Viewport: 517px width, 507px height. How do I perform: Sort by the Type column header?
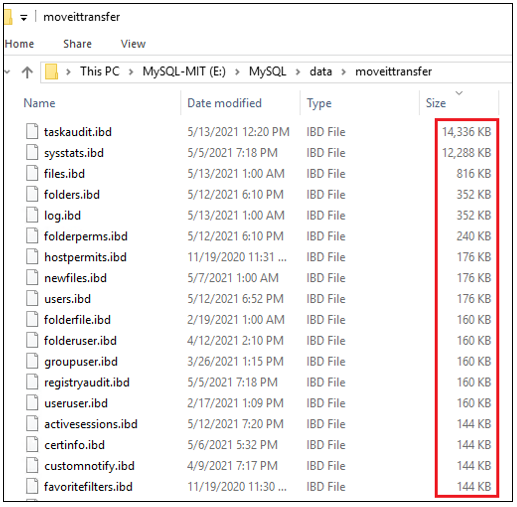(x=319, y=103)
